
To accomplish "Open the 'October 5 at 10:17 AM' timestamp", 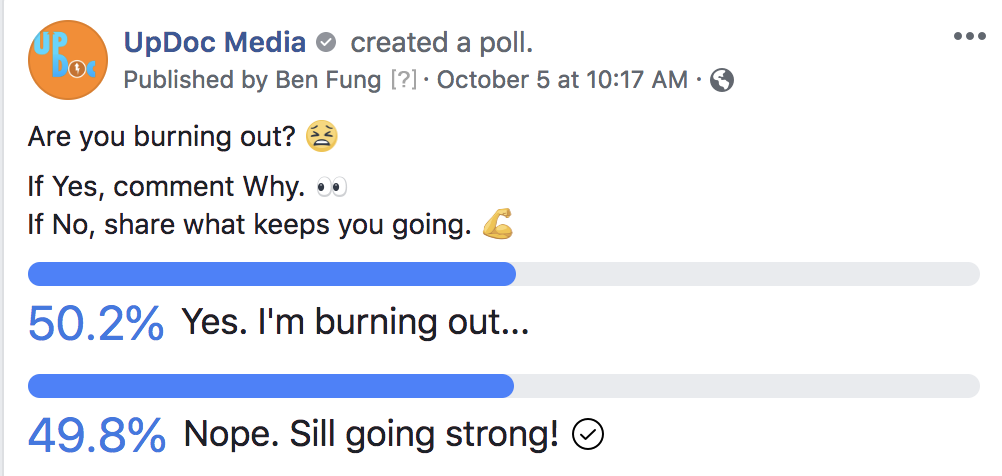I will click(x=562, y=80).
